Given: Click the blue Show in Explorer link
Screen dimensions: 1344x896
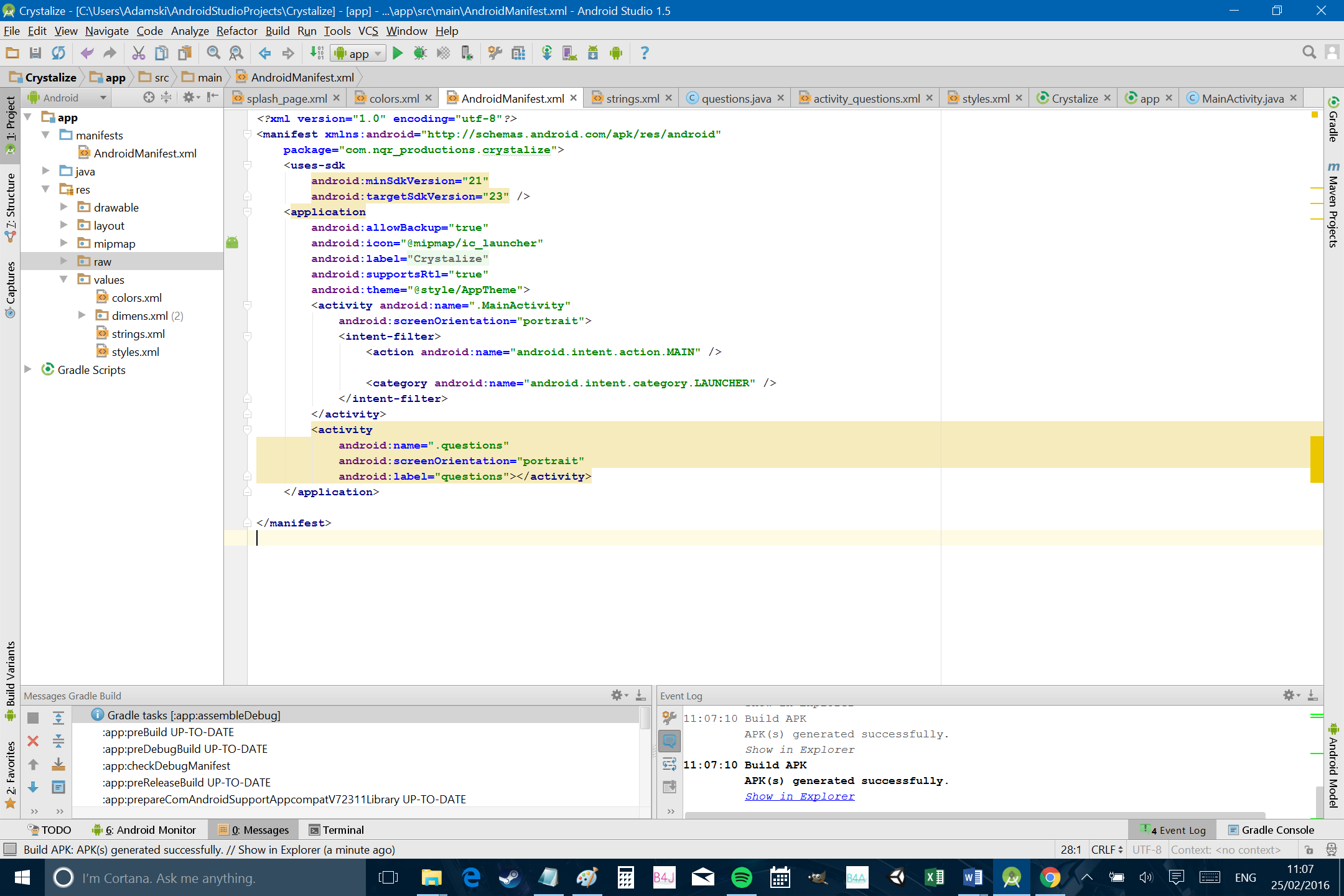Looking at the screenshot, I should click(800, 796).
